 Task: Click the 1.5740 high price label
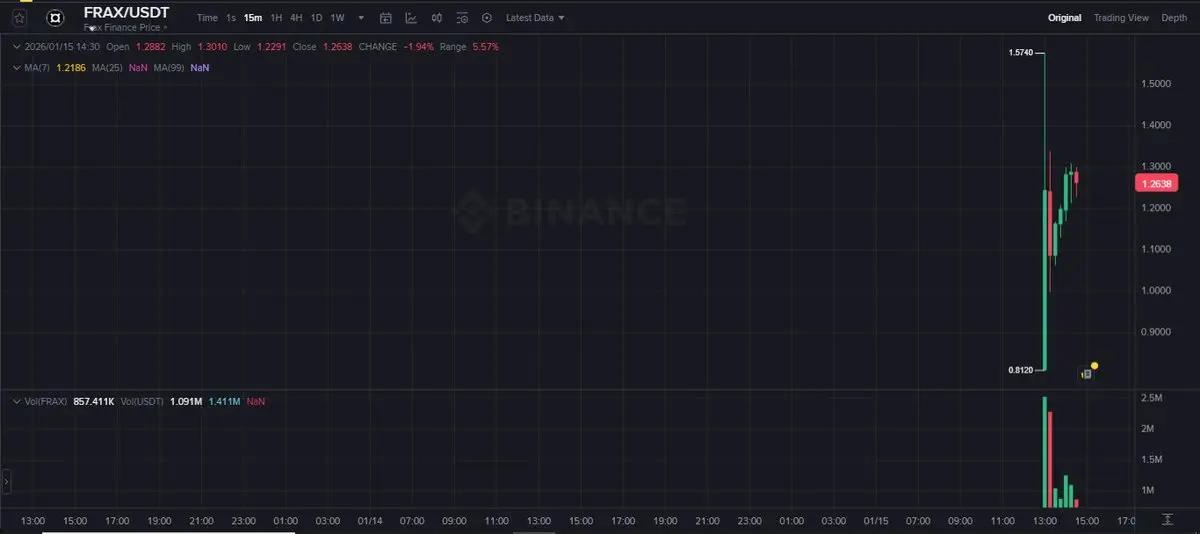(1023, 51)
